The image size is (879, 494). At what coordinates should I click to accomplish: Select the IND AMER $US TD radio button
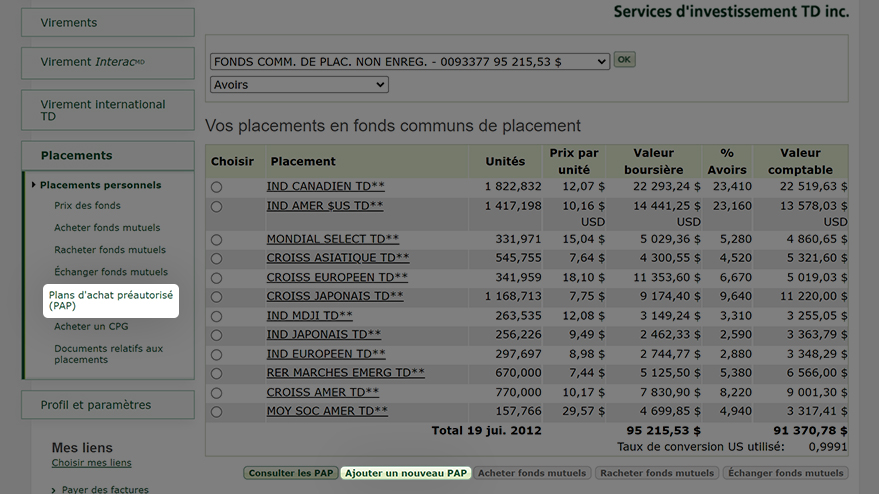pos(216,207)
